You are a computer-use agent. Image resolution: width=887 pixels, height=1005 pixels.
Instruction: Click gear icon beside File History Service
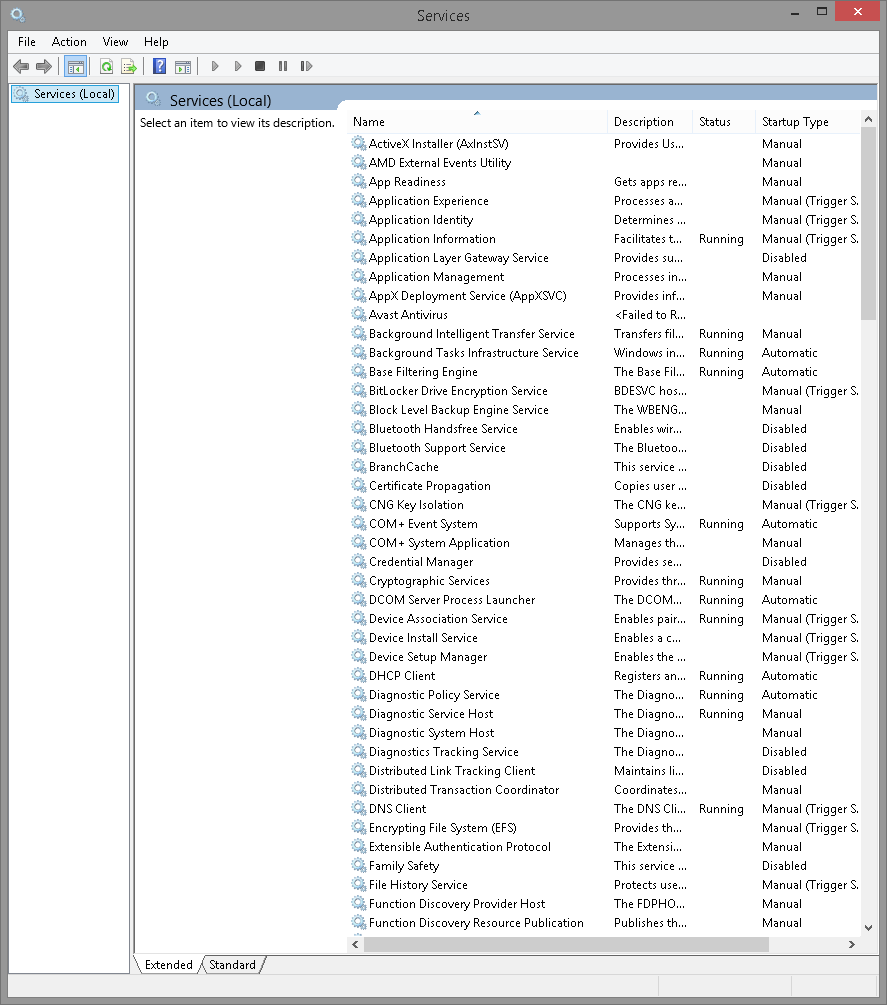359,885
